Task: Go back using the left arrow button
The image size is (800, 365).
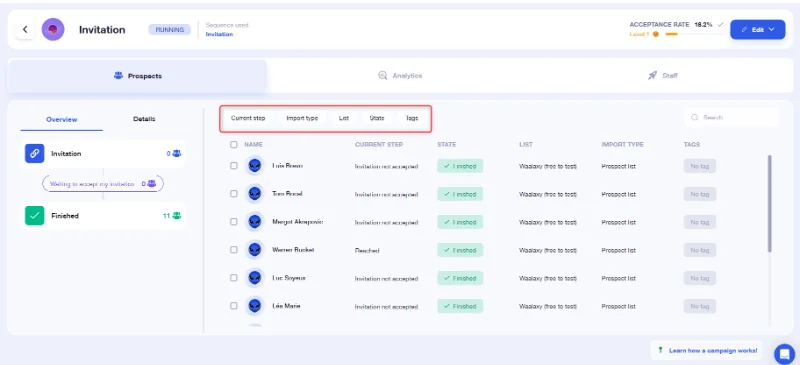Action: point(25,30)
